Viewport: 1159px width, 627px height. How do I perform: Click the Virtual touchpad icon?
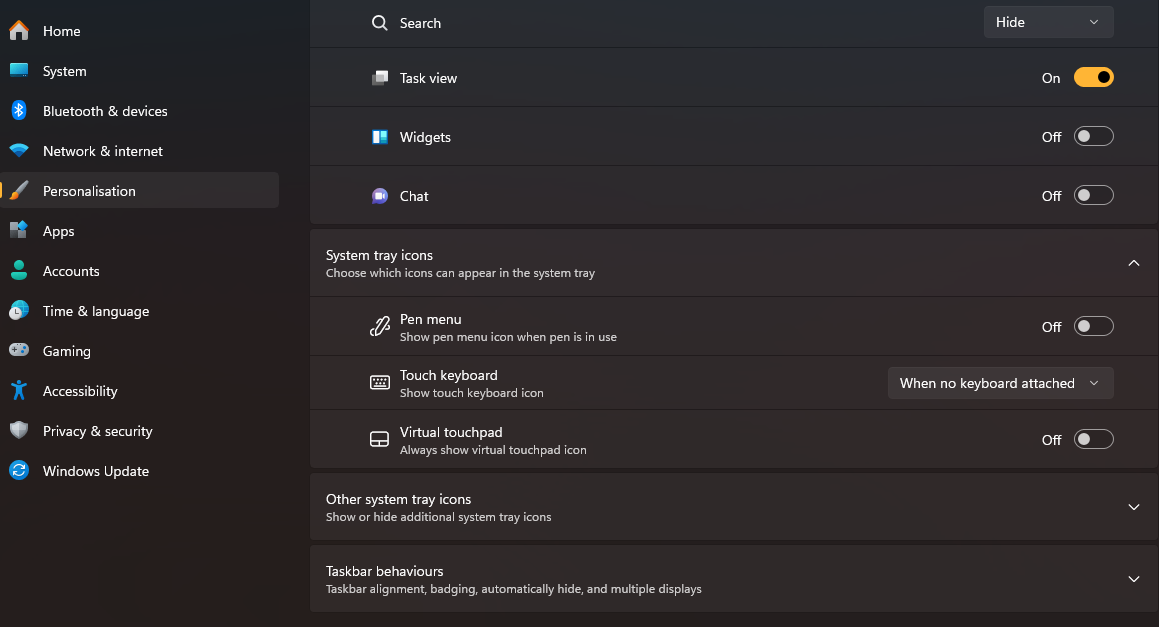tap(379, 439)
